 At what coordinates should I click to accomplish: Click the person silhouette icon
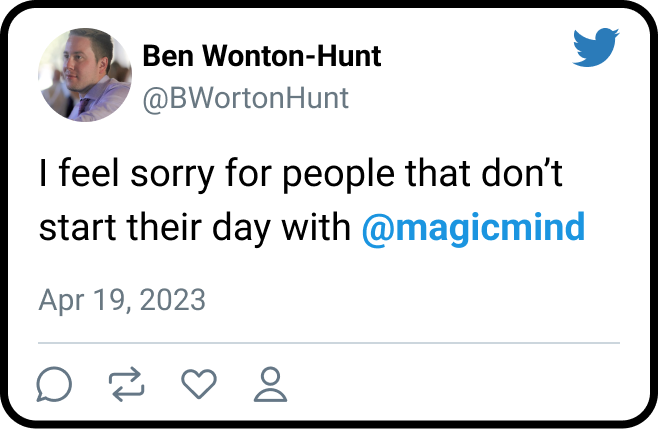(x=270, y=384)
